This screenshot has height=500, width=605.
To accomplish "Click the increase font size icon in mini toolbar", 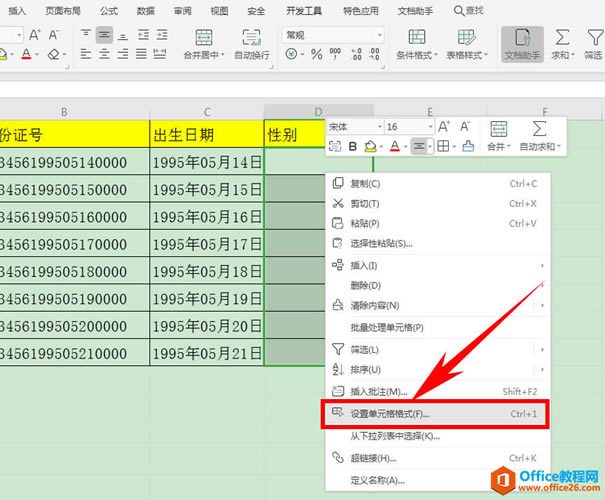I will pos(444,127).
